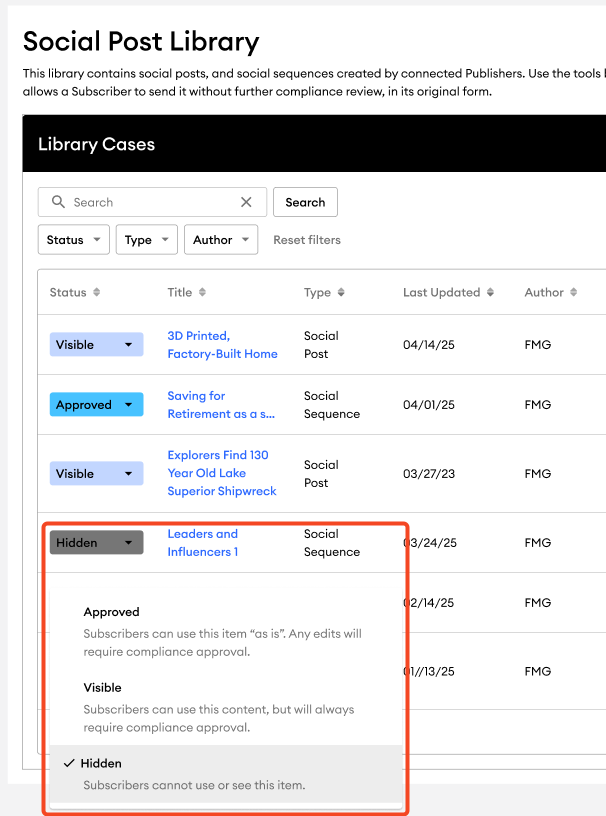Click the 04/14/25 last updated date
This screenshot has height=816, width=606.
coord(428,345)
